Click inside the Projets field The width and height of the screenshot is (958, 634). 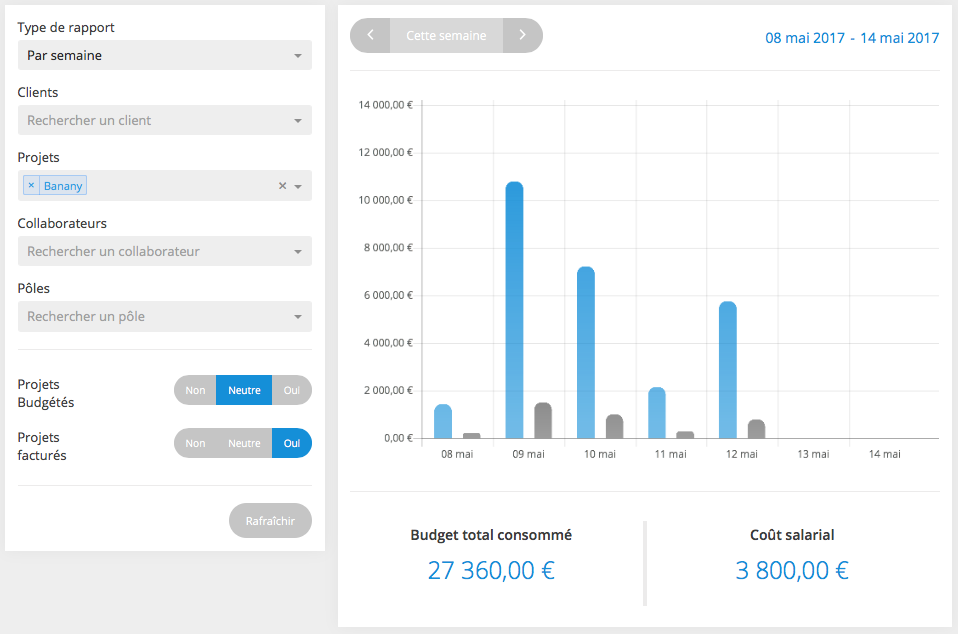click(180, 185)
